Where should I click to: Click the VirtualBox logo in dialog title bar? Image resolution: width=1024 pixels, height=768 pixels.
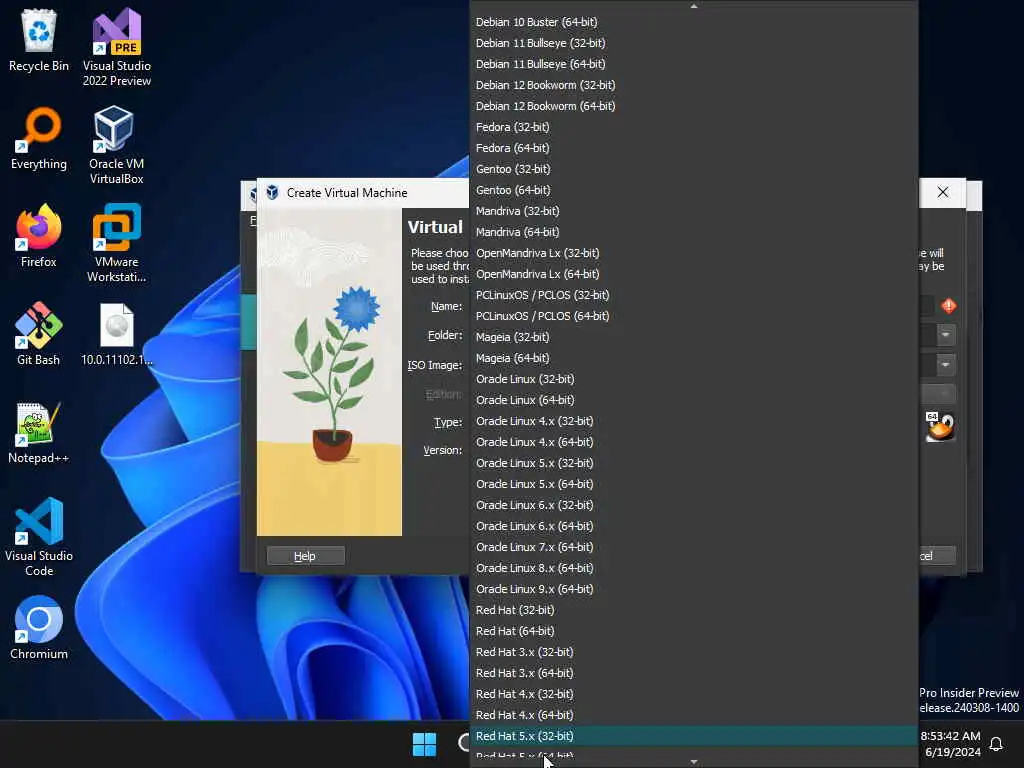(272, 193)
